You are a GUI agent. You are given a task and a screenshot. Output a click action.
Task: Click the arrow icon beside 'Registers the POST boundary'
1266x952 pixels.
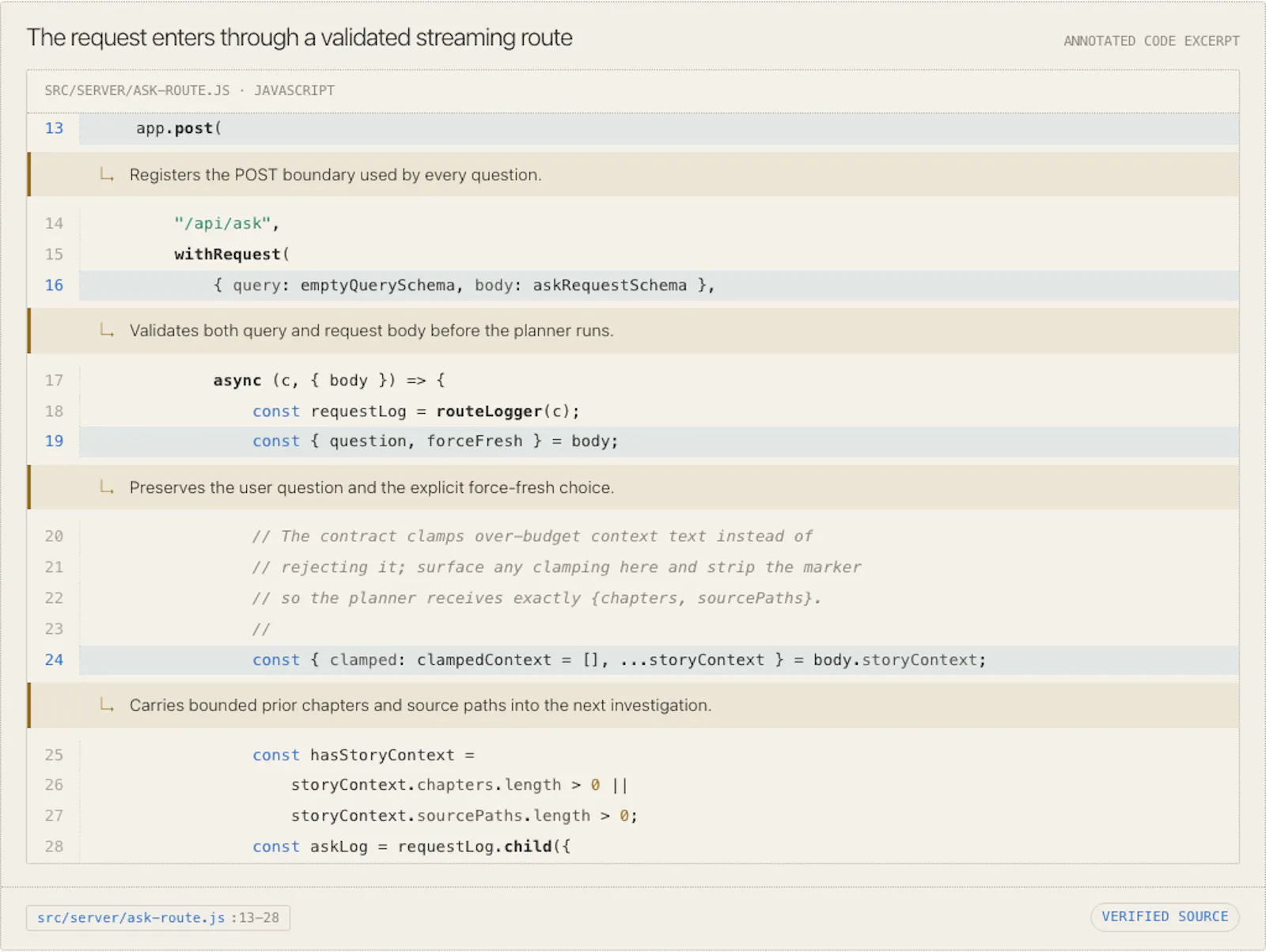[x=107, y=174]
